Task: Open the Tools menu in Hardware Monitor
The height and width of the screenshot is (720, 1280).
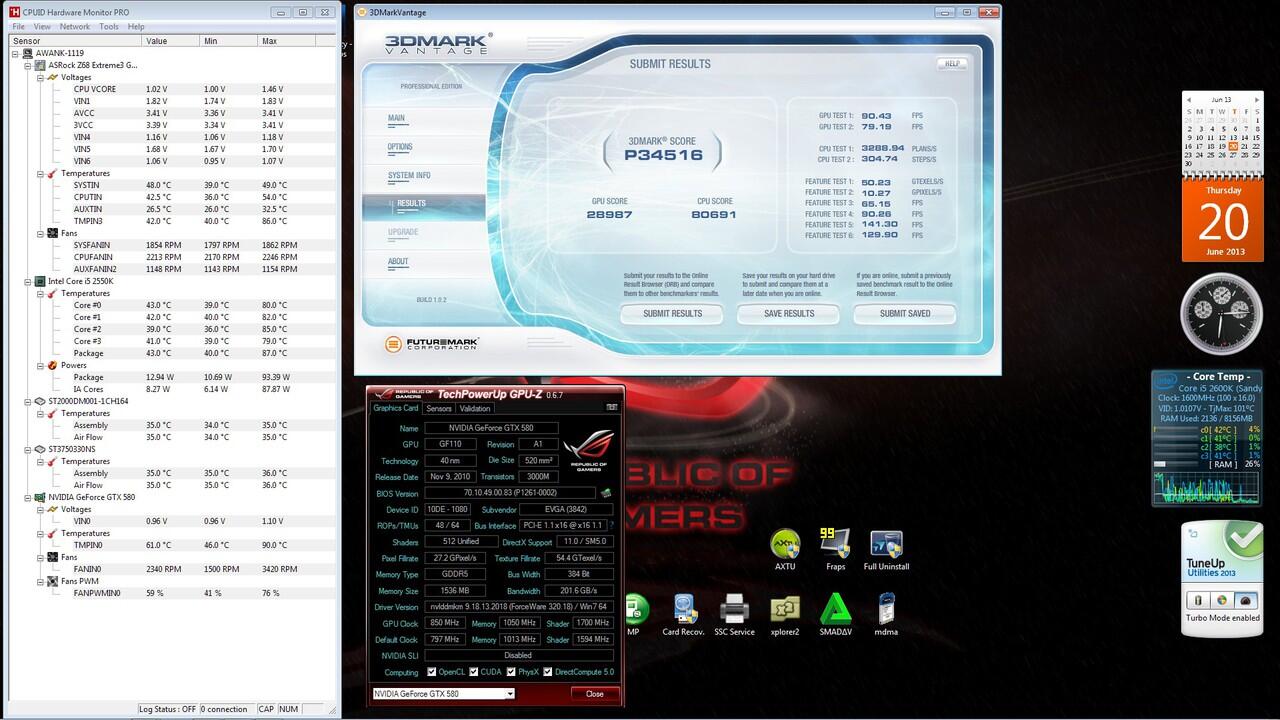Action: click(109, 27)
